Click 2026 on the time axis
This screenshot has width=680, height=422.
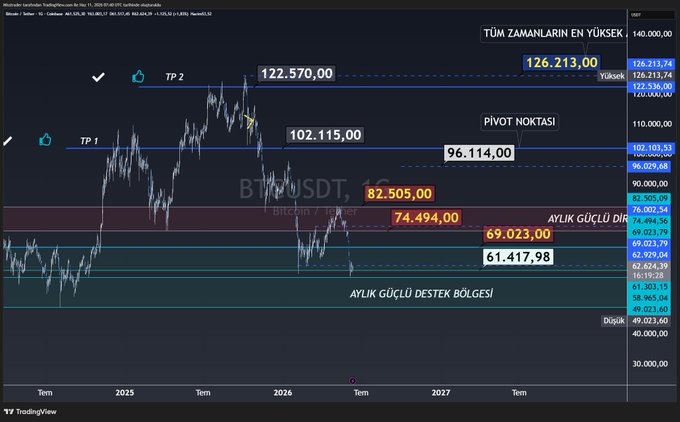tap(283, 393)
